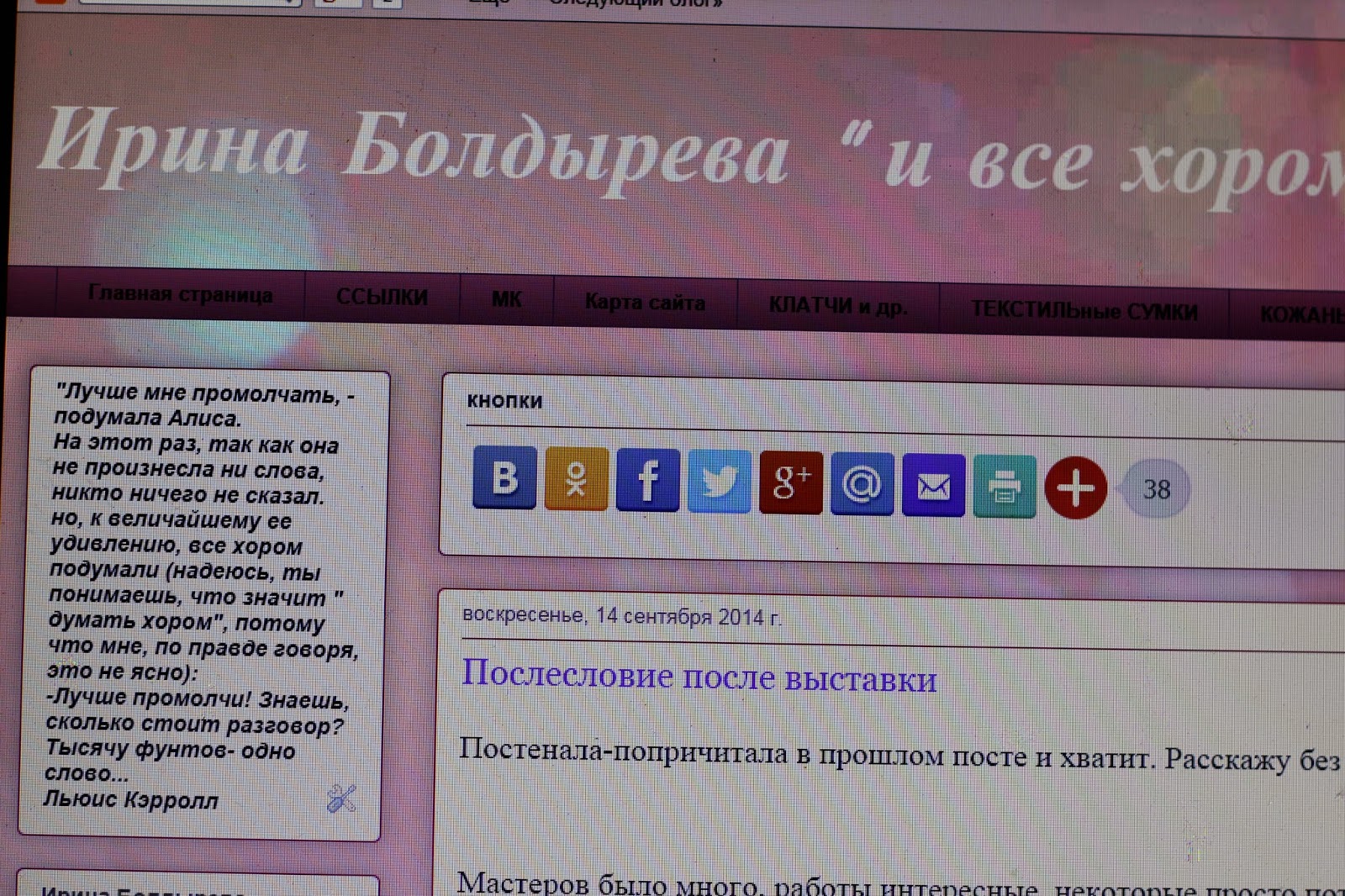Open more sharing options red plus

(x=1076, y=488)
